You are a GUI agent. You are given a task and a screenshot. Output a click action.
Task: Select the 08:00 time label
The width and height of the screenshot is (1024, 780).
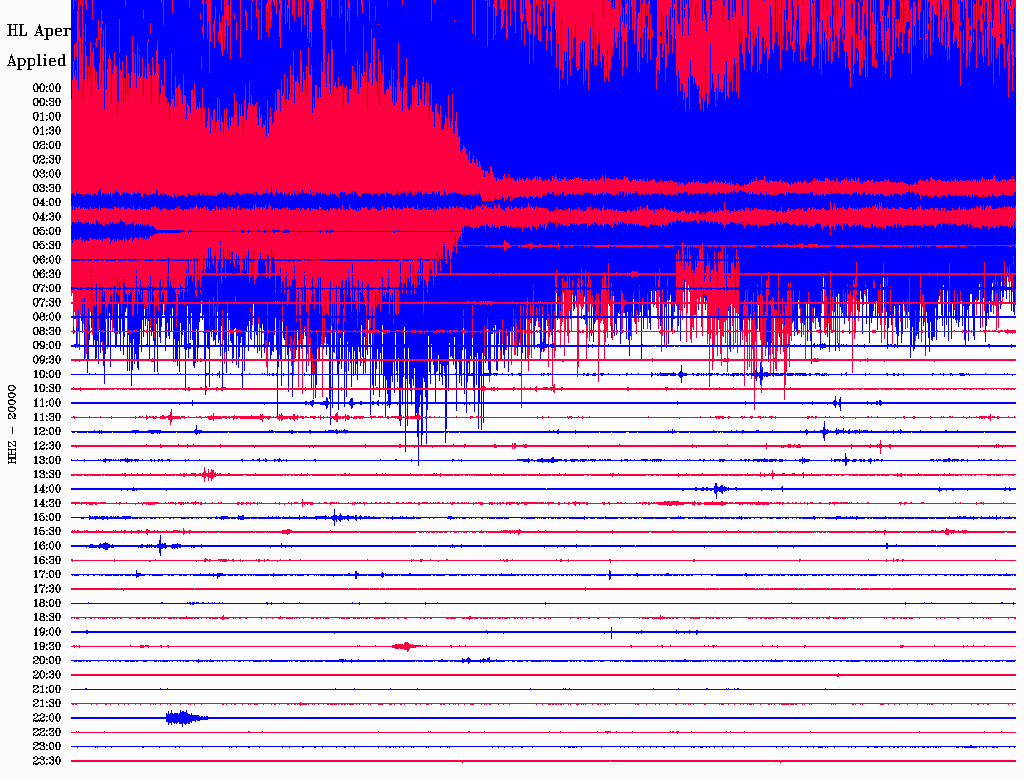(47, 317)
